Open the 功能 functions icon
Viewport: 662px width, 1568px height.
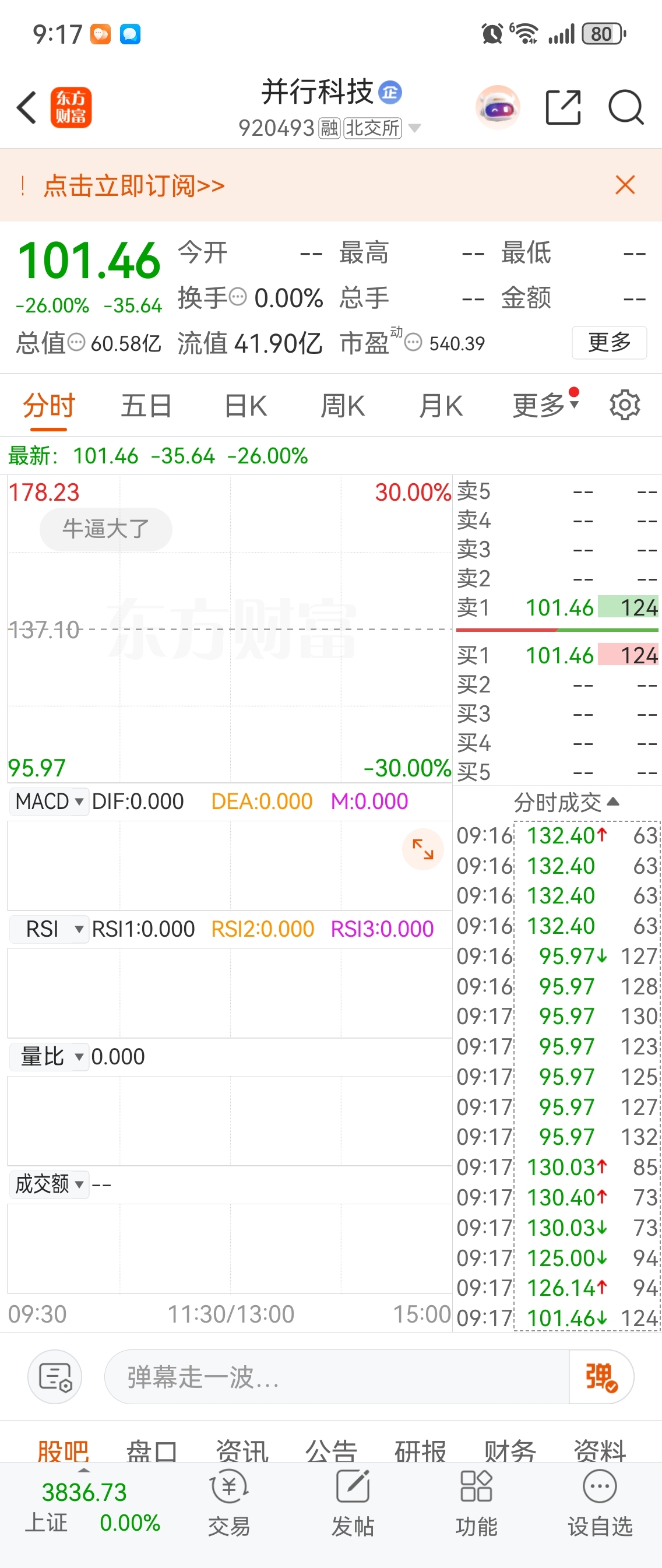(x=477, y=1503)
